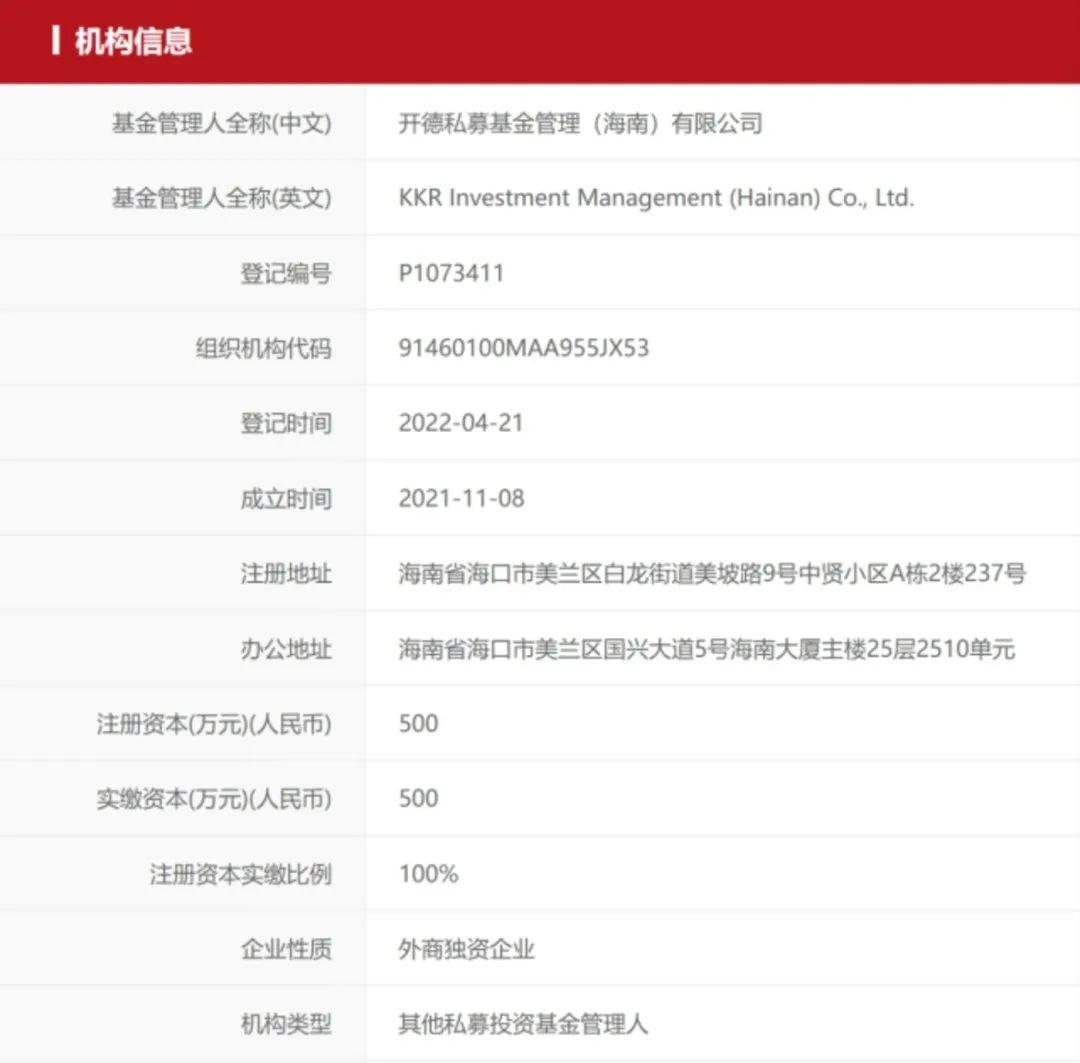1080x1063 pixels.
Task: 点击实缴资本数值 500
Action: [416, 798]
